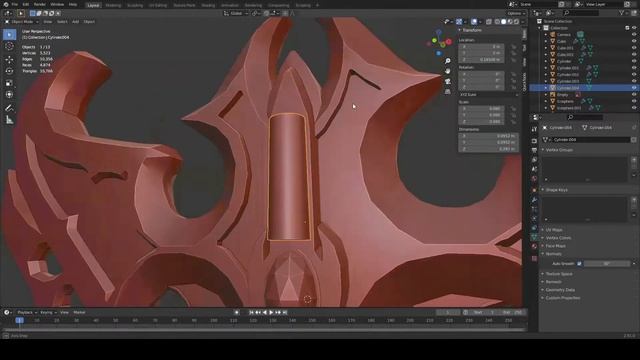The height and width of the screenshot is (360, 640).
Task: Open the Marker timeline menu
Action: click(x=79, y=313)
